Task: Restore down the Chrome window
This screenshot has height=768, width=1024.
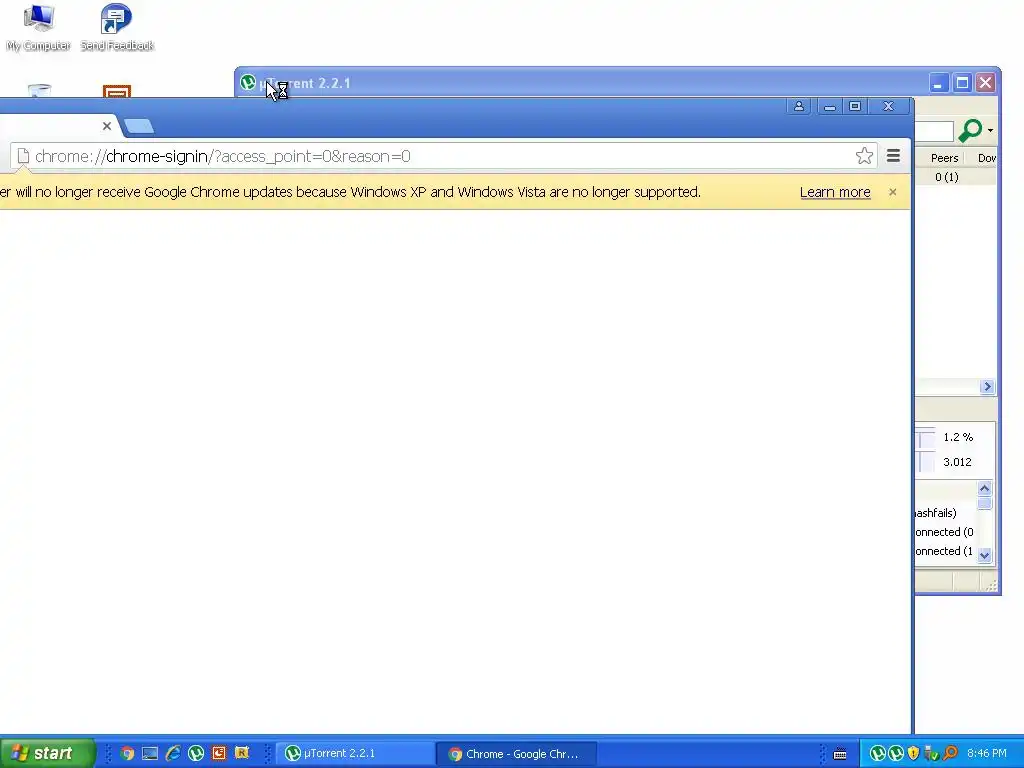Action: (855, 106)
